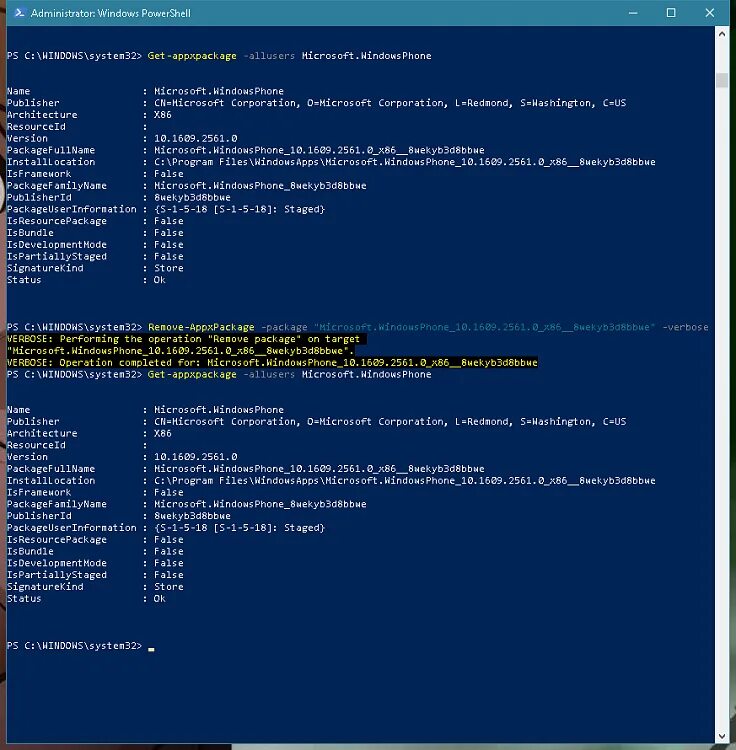Click the PowerShell icon in title bar
The image size is (736, 750).
(x=20, y=13)
